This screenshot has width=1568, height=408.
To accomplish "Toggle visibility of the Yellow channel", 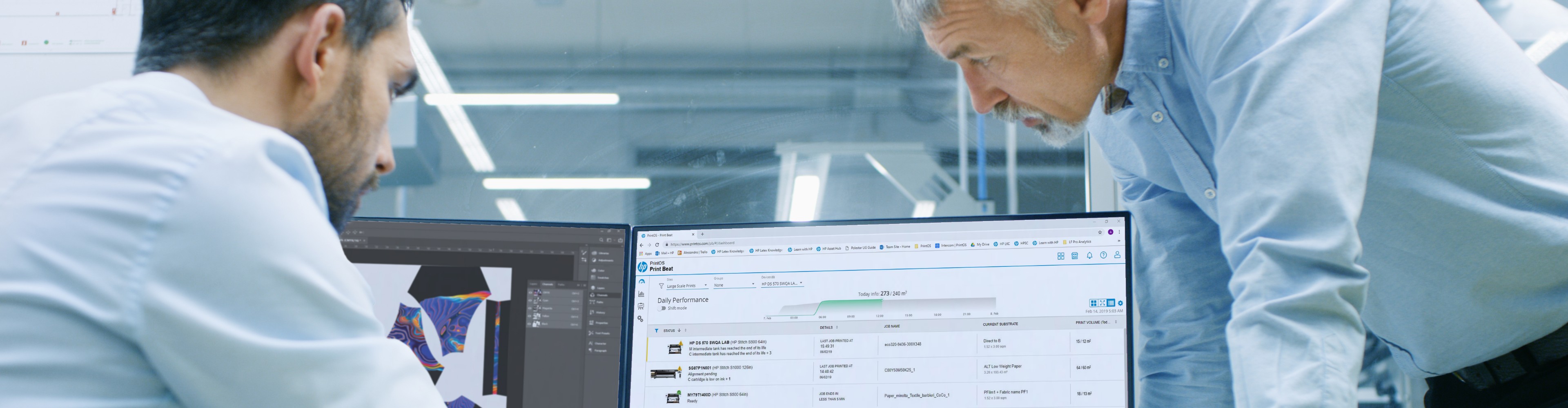I will tap(530, 316).
